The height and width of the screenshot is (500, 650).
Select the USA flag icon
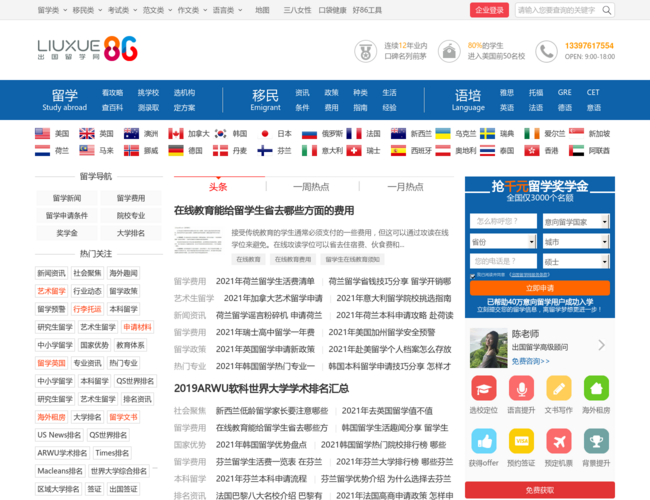tap(42, 133)
